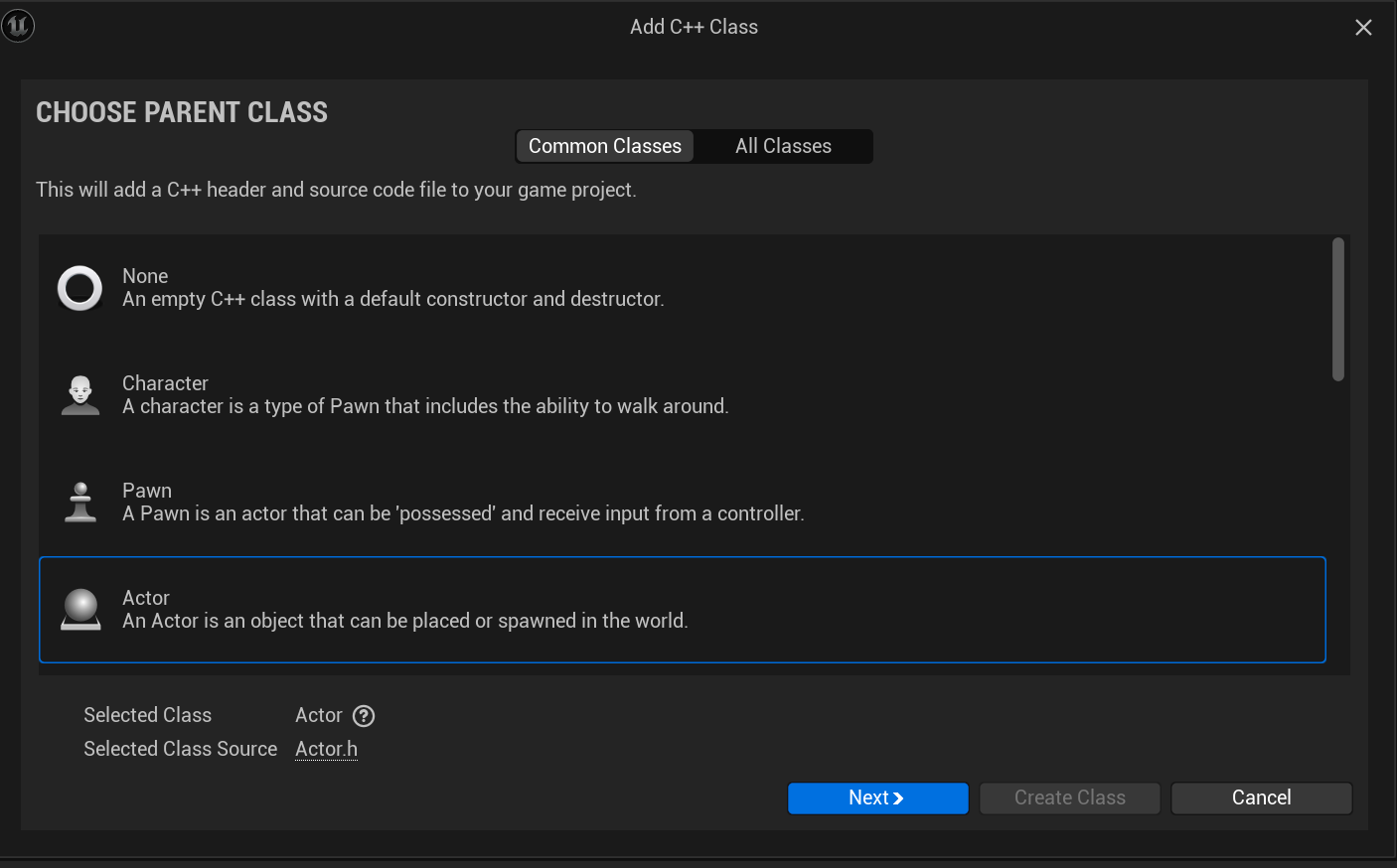Screen dimensions: 1397x868
Task: Switch to Common Classes tab
Action: [605, 146]
